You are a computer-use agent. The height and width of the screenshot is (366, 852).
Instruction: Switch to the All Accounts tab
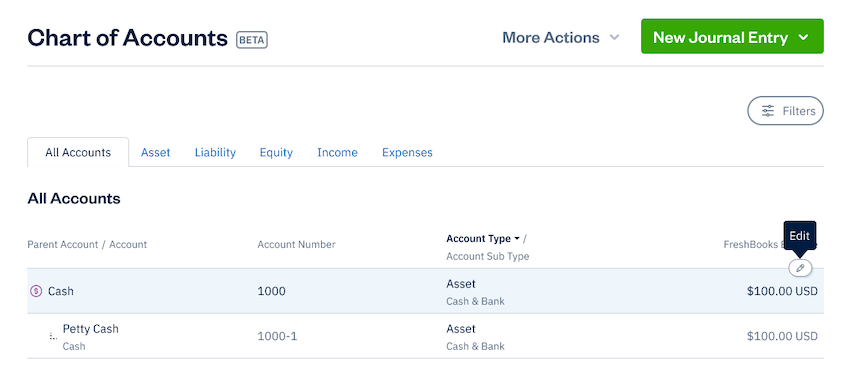tap(78, 153)
